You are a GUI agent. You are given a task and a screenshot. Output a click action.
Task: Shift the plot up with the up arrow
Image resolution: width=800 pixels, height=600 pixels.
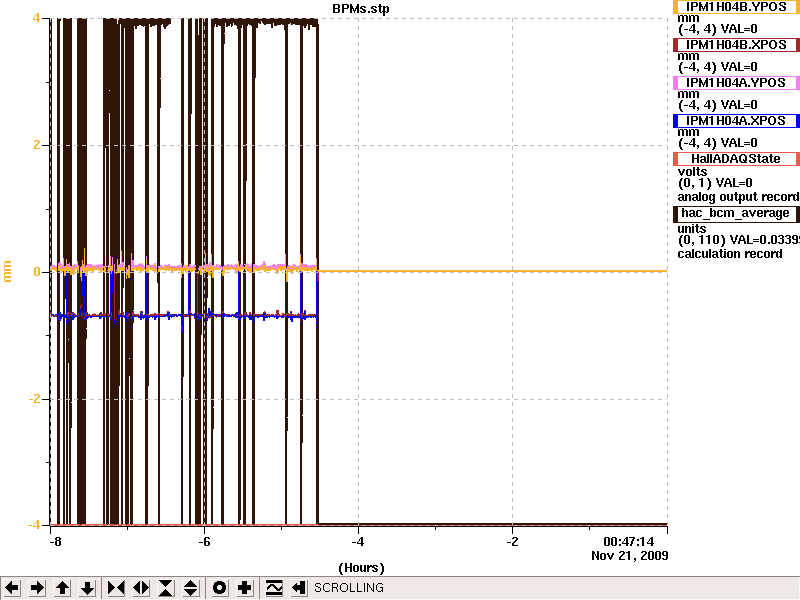tap(62, 588)
